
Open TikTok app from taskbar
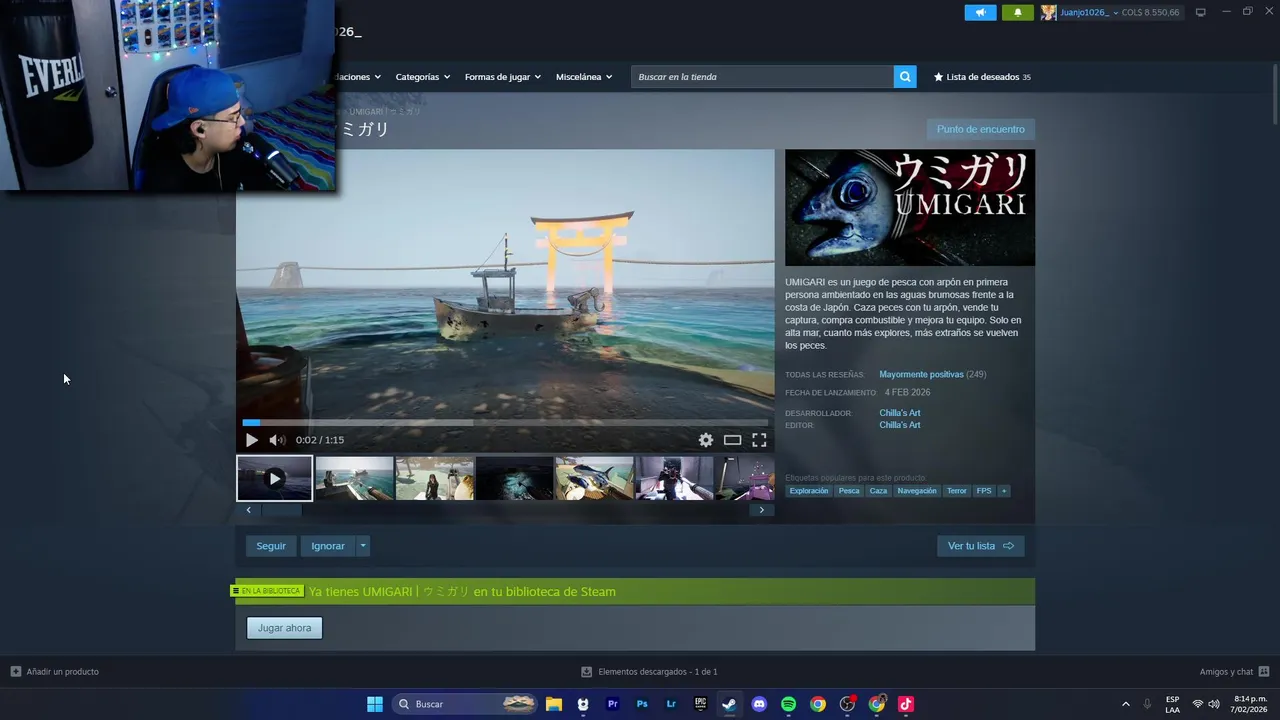[906, 704]
